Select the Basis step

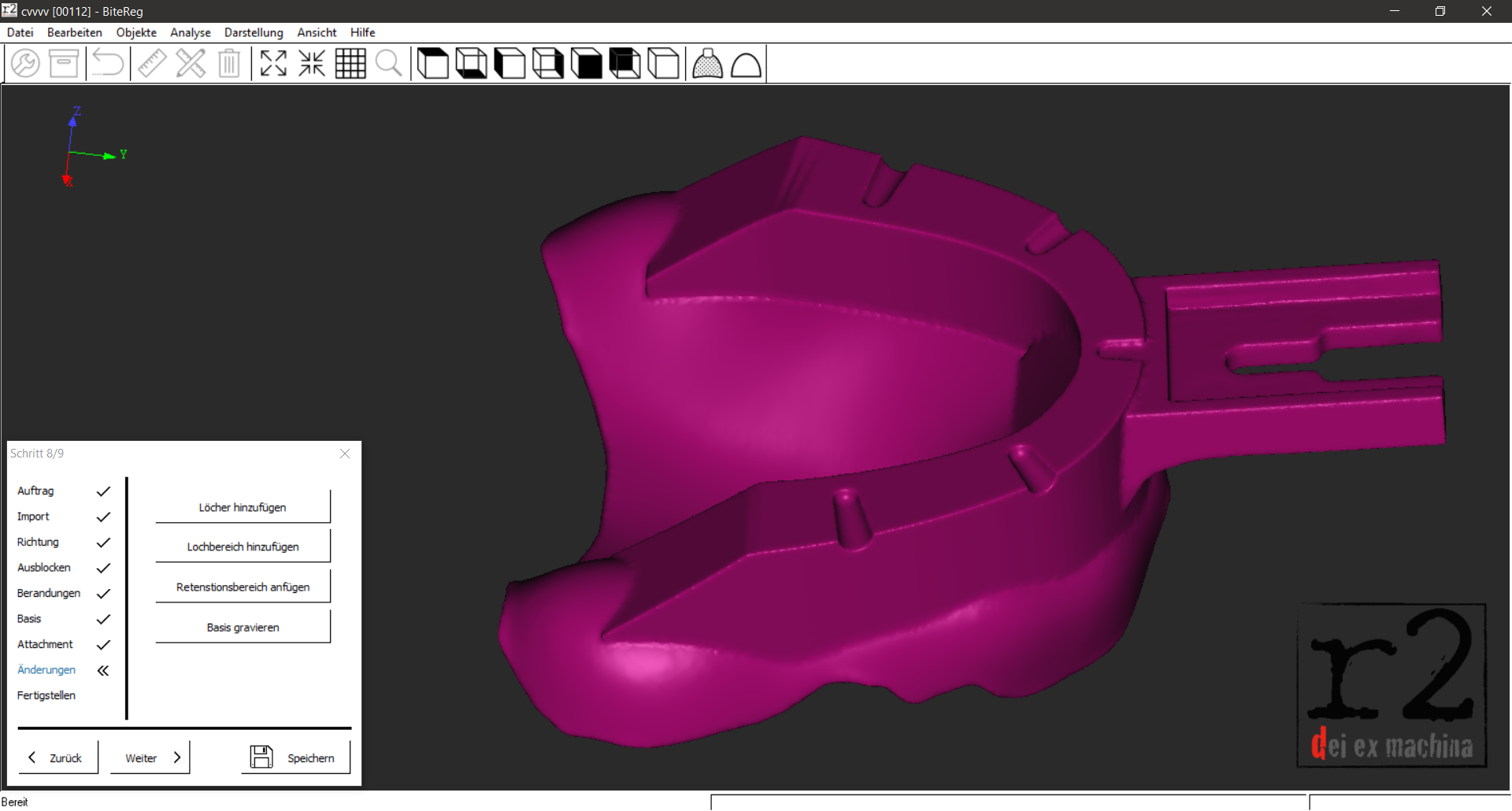coord(29,619)
